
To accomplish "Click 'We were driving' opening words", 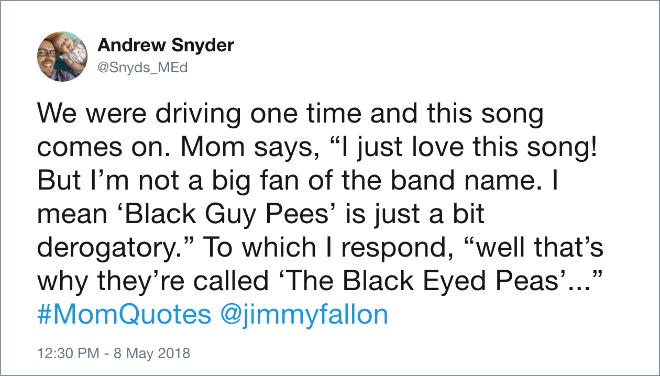I will 139,115.
